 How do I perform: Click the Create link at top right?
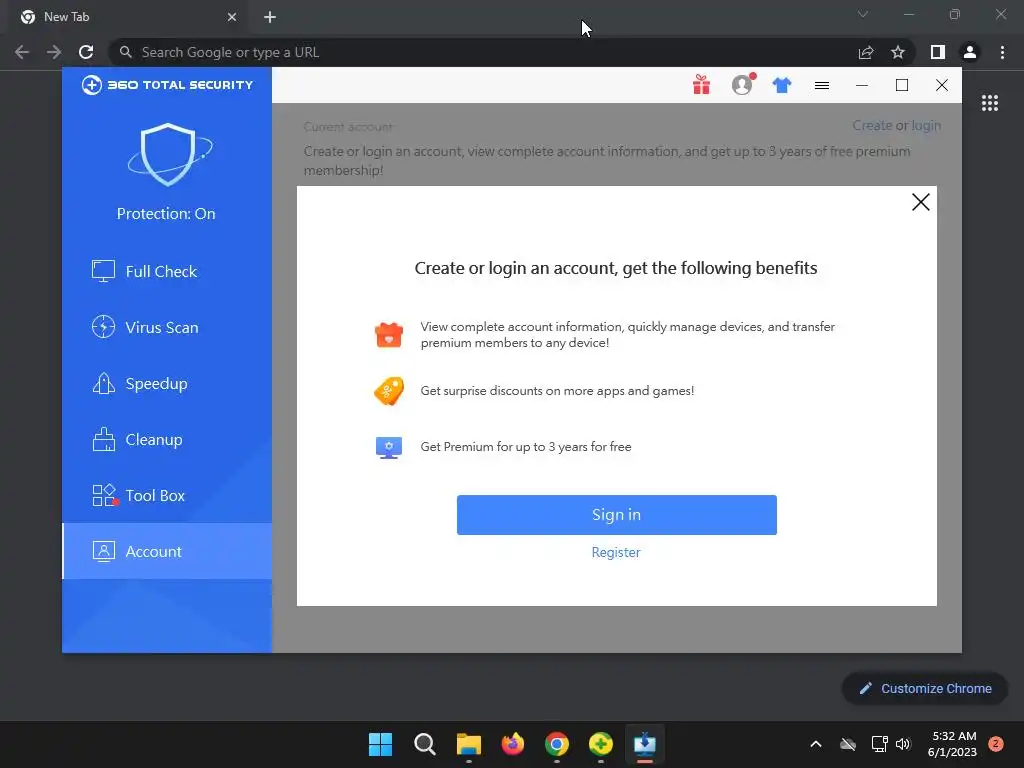pyautogui.click(x=872, y=125)
